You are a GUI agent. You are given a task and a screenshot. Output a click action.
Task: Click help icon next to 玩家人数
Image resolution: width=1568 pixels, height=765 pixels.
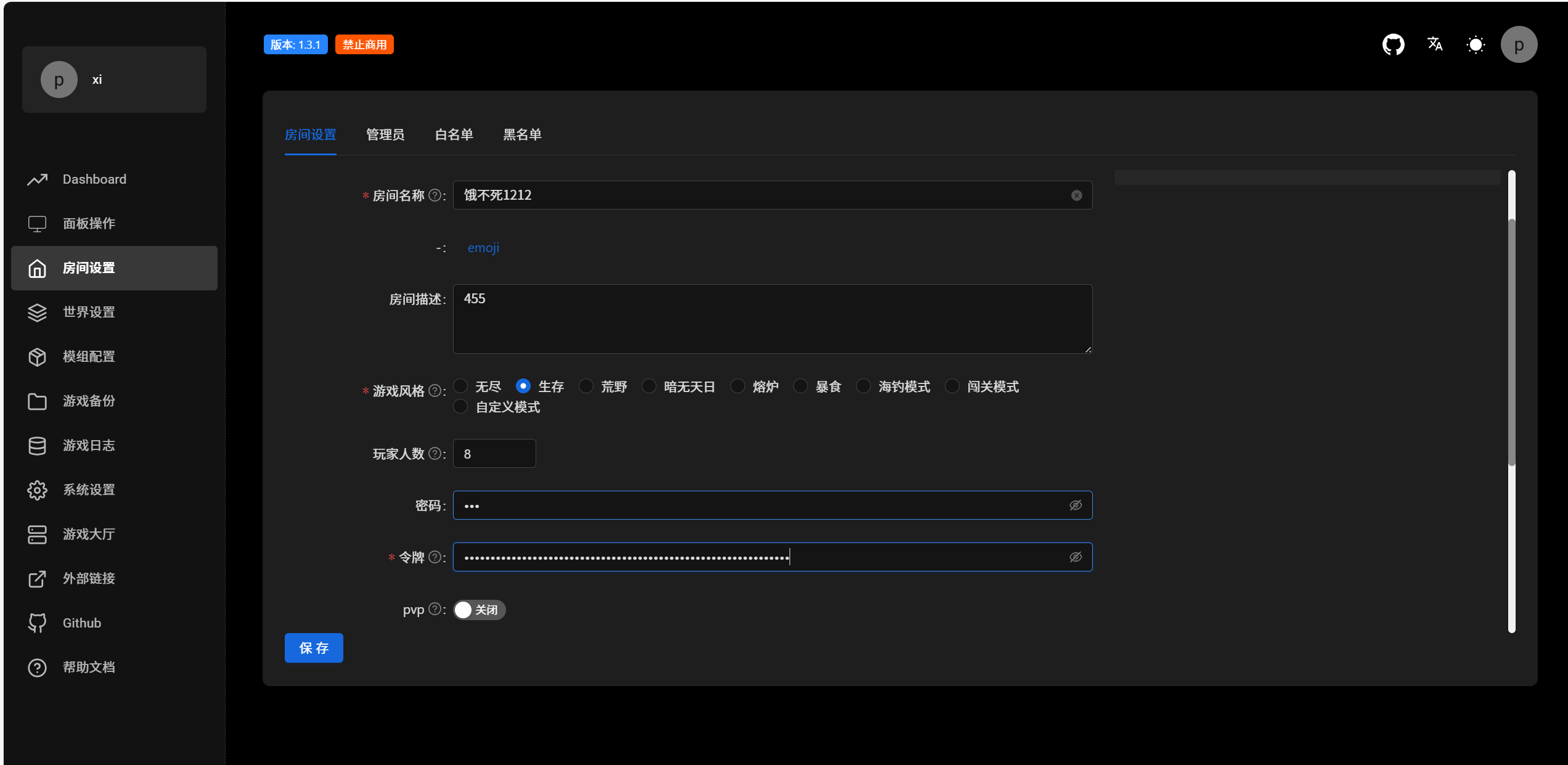(435, 454)
